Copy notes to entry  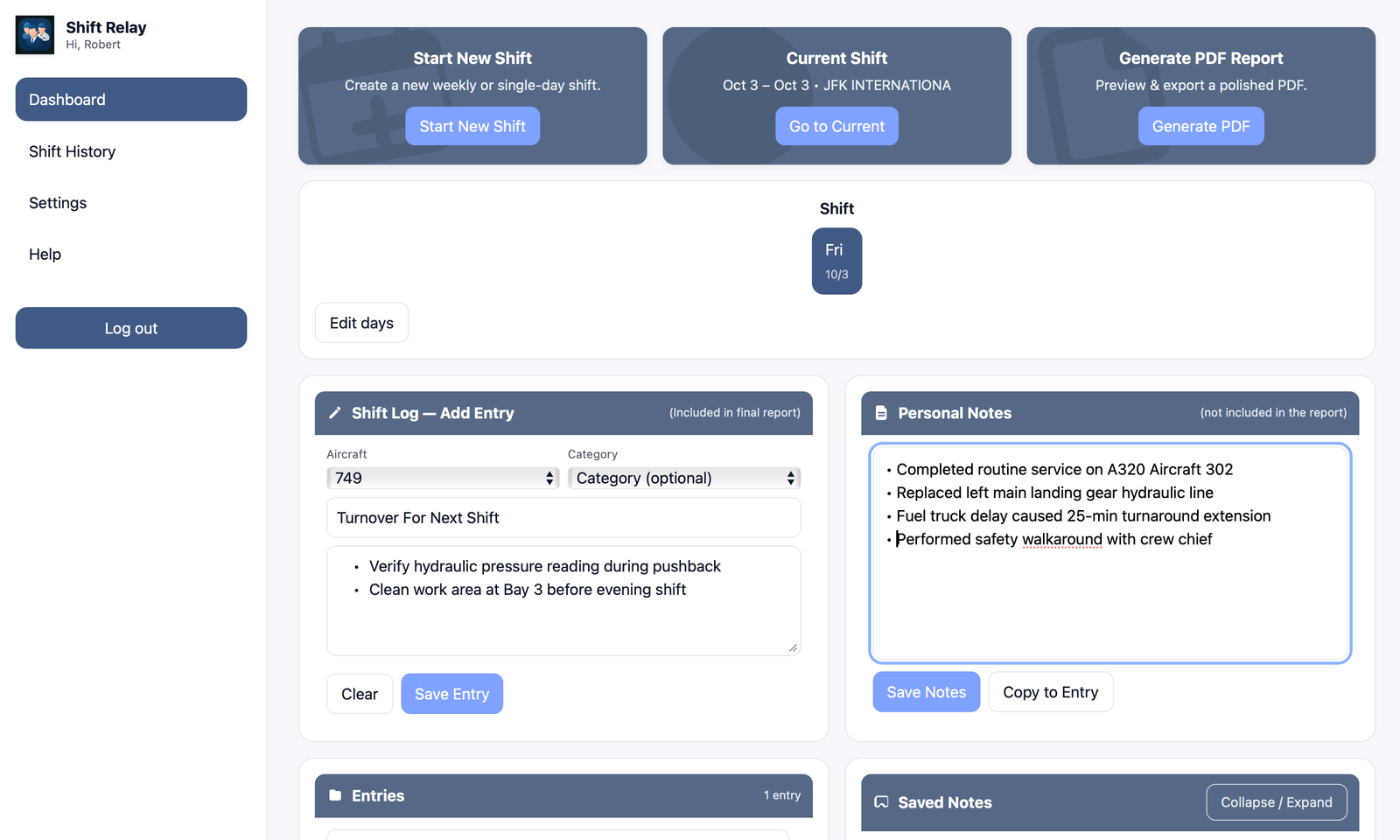pos(1050,691)
